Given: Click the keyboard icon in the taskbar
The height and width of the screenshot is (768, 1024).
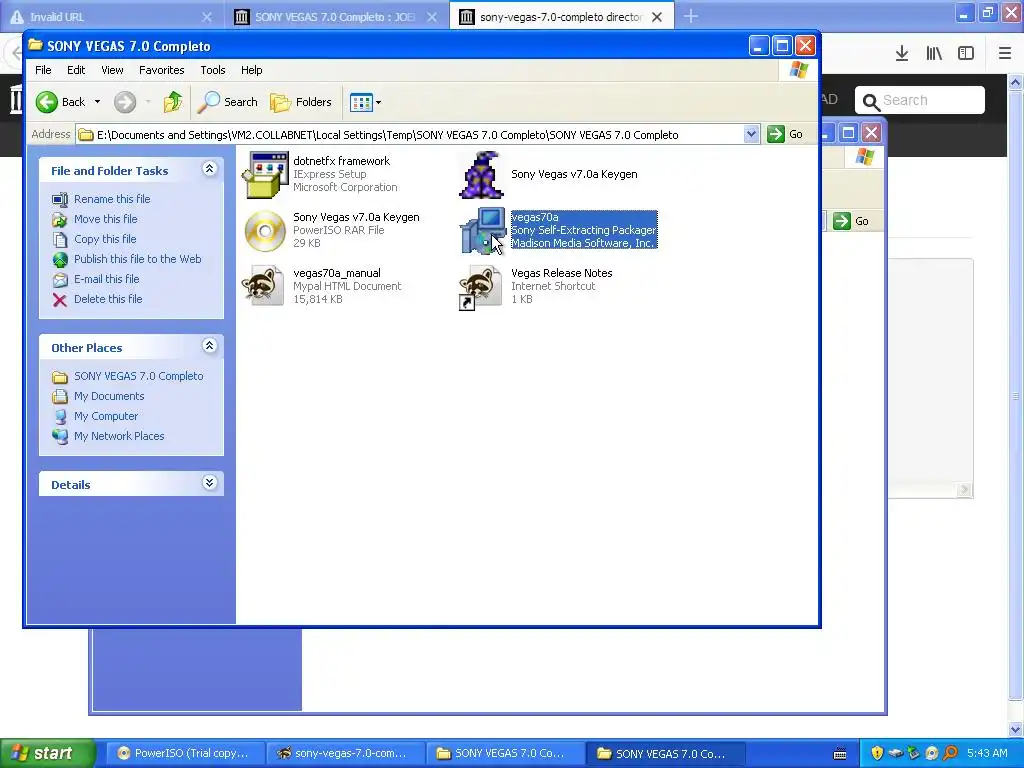Looking at the screenshot, I should pos(840,754).
